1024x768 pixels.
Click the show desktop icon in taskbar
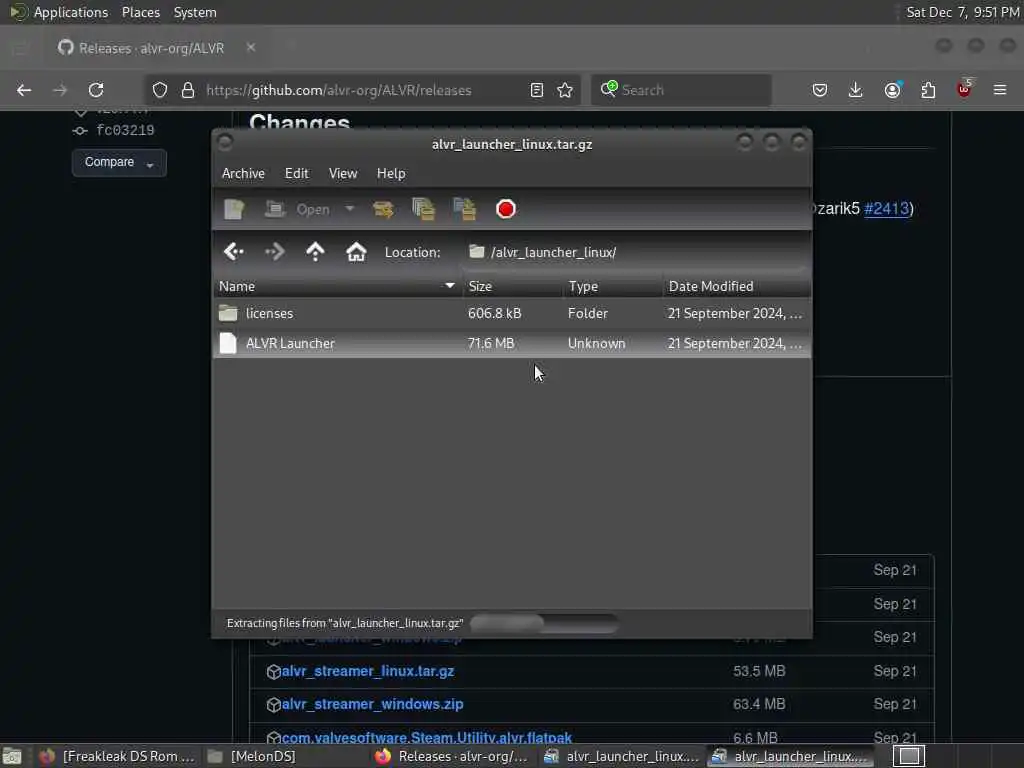pos(12,756)
